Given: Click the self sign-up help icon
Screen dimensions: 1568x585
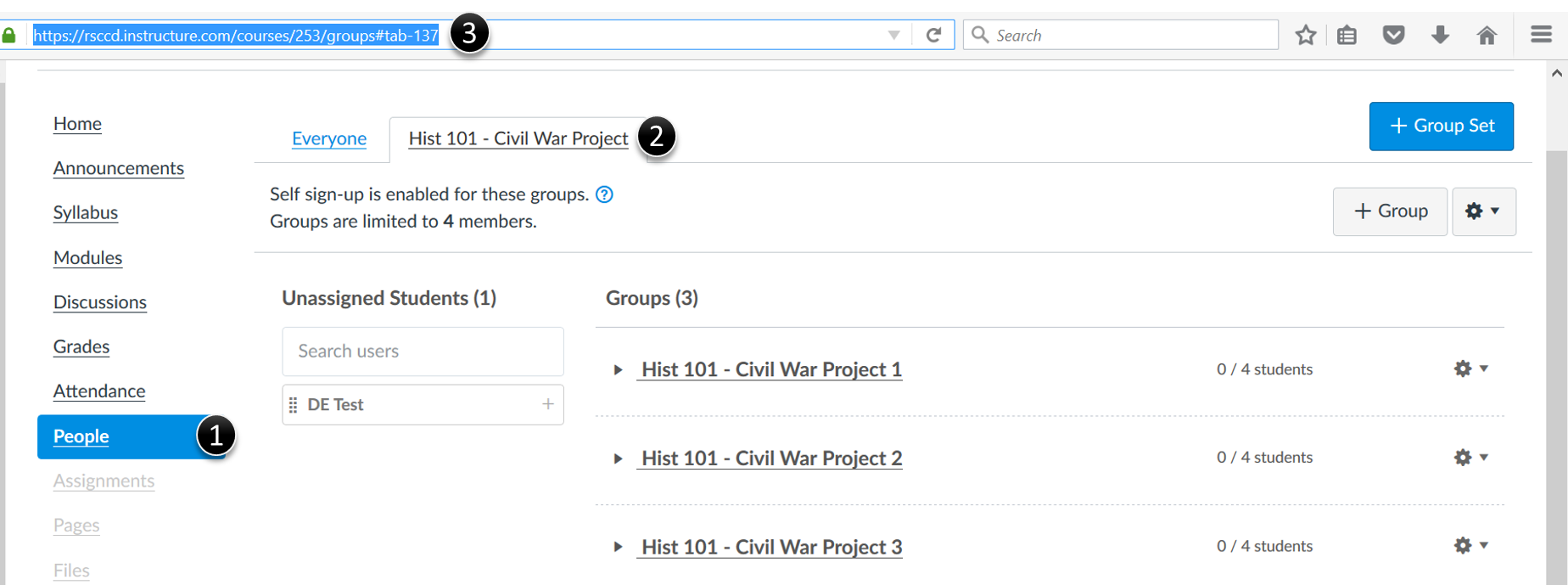Looking at the screenshot, I should pos(604,194).
